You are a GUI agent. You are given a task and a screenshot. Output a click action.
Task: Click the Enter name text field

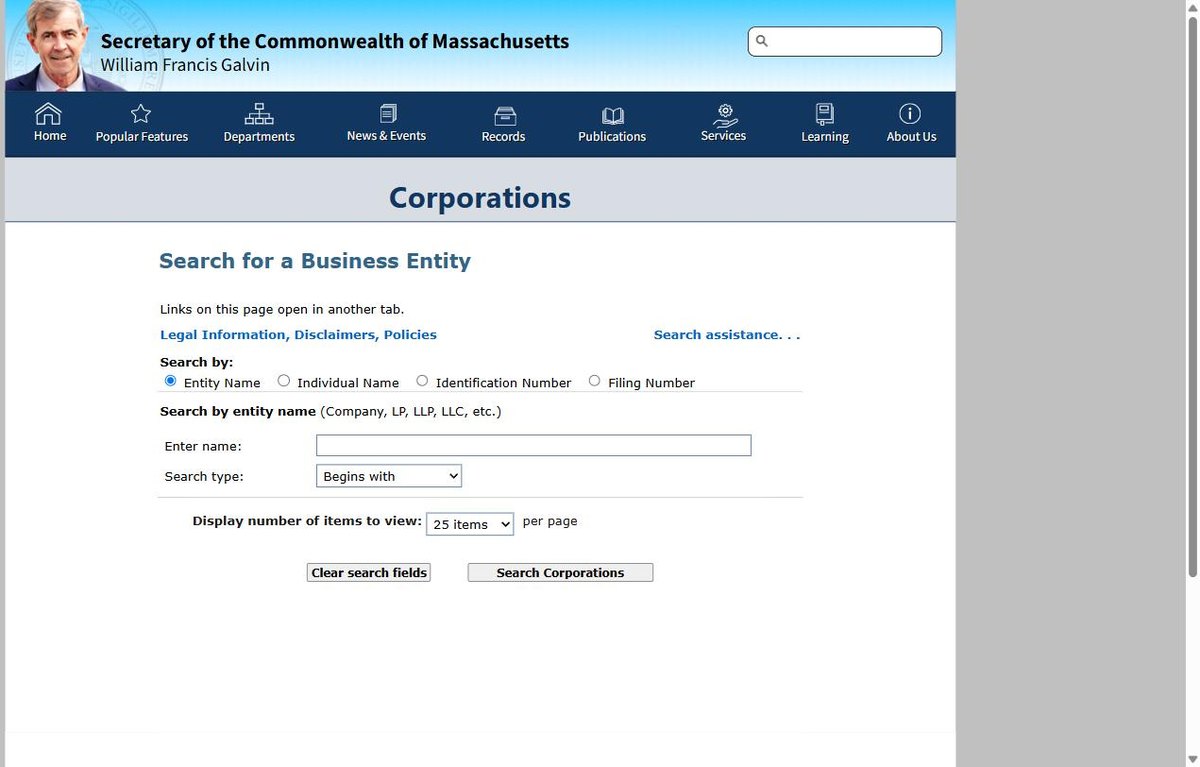click(x=534, y=445)
